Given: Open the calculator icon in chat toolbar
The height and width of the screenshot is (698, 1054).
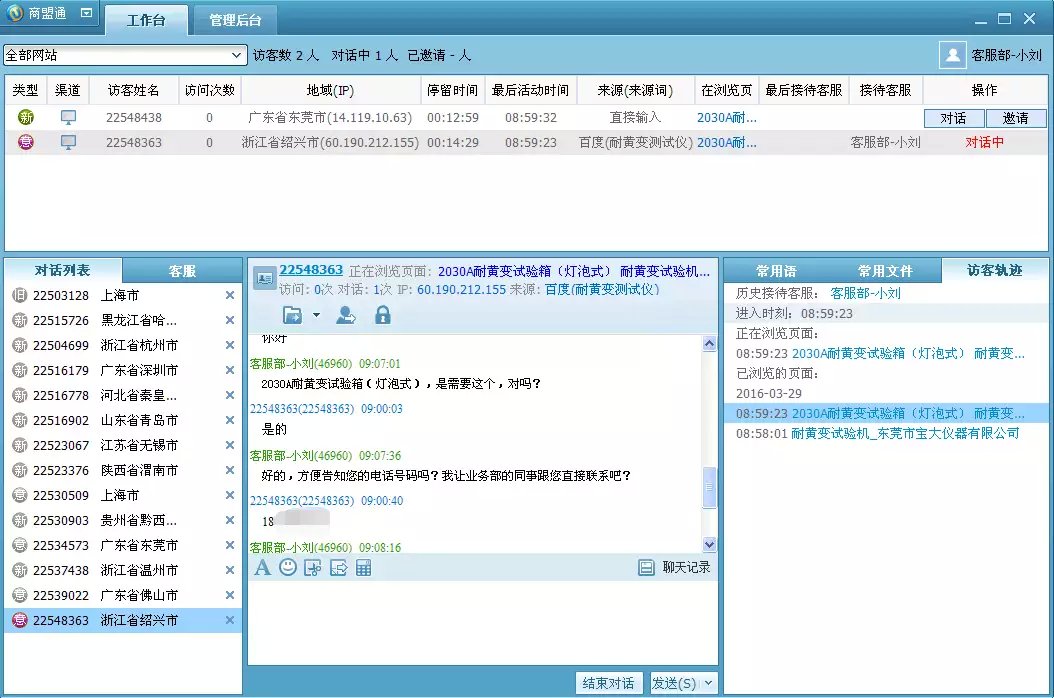Looking at the screenshot, I should coord(364,568).
